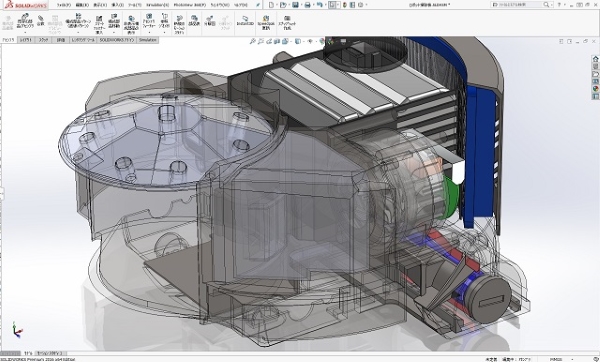600x362 pixels.
Task: Click Show Hidden Components tool
Action: [x=130, y=24]
